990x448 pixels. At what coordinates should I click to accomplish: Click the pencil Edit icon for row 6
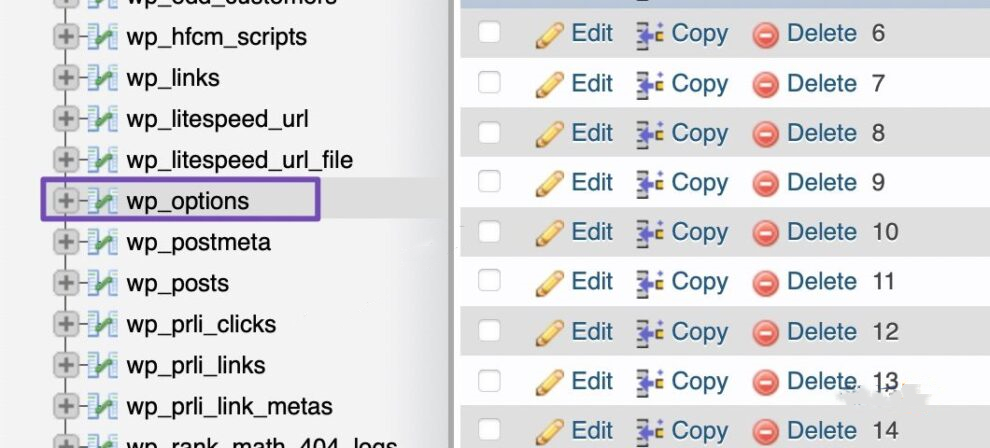point(549,35)
